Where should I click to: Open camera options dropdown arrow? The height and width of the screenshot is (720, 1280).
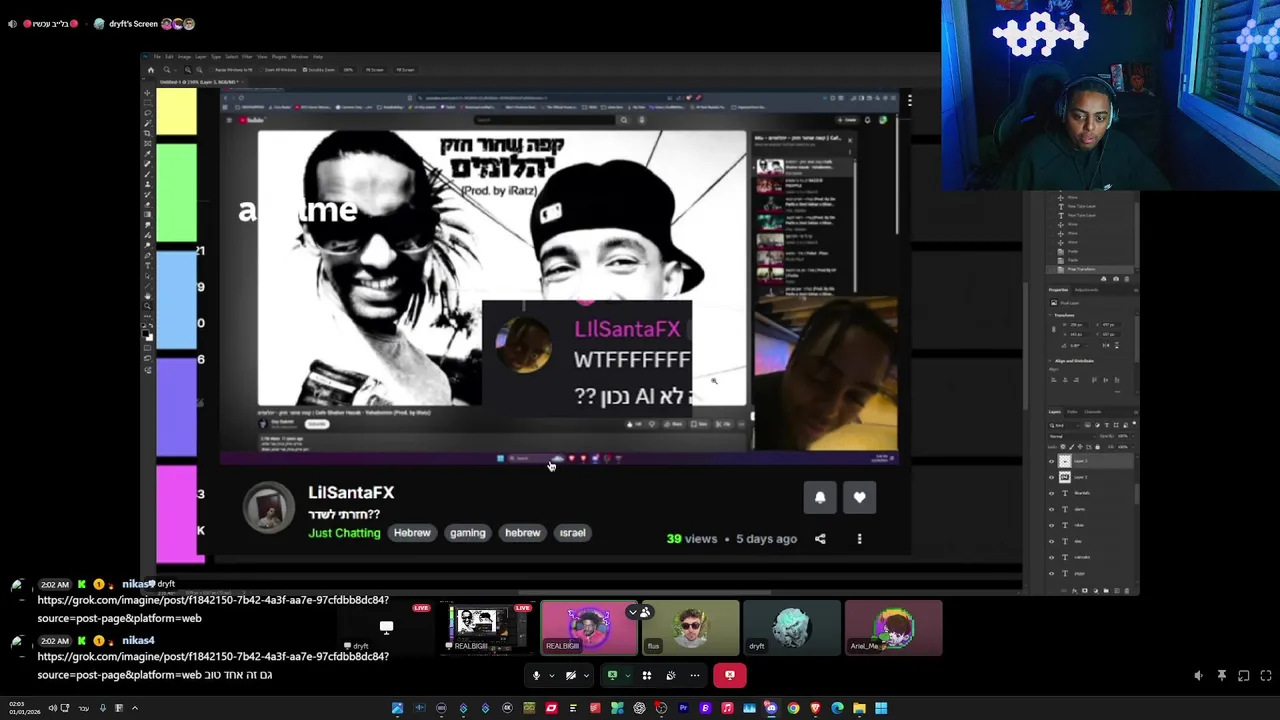pos(586,675)
